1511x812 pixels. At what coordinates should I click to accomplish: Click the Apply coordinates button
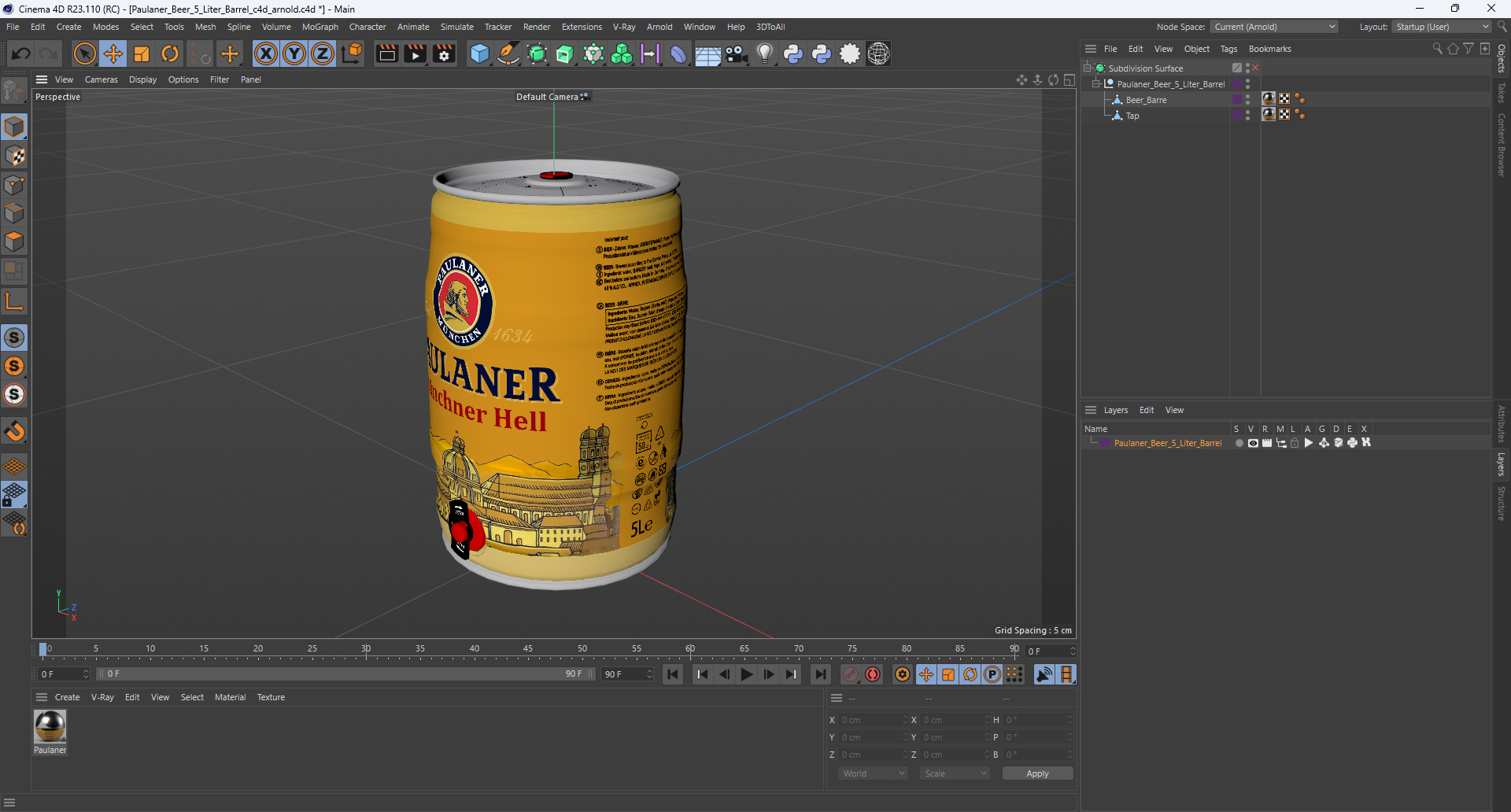pyautogui.click(x=1037, y=773)
